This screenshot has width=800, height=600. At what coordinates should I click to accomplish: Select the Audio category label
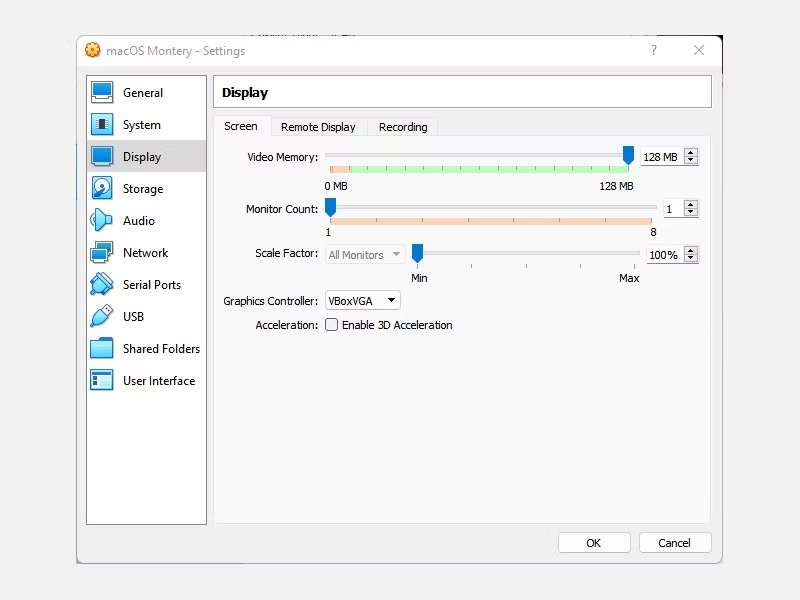(139, 221)
